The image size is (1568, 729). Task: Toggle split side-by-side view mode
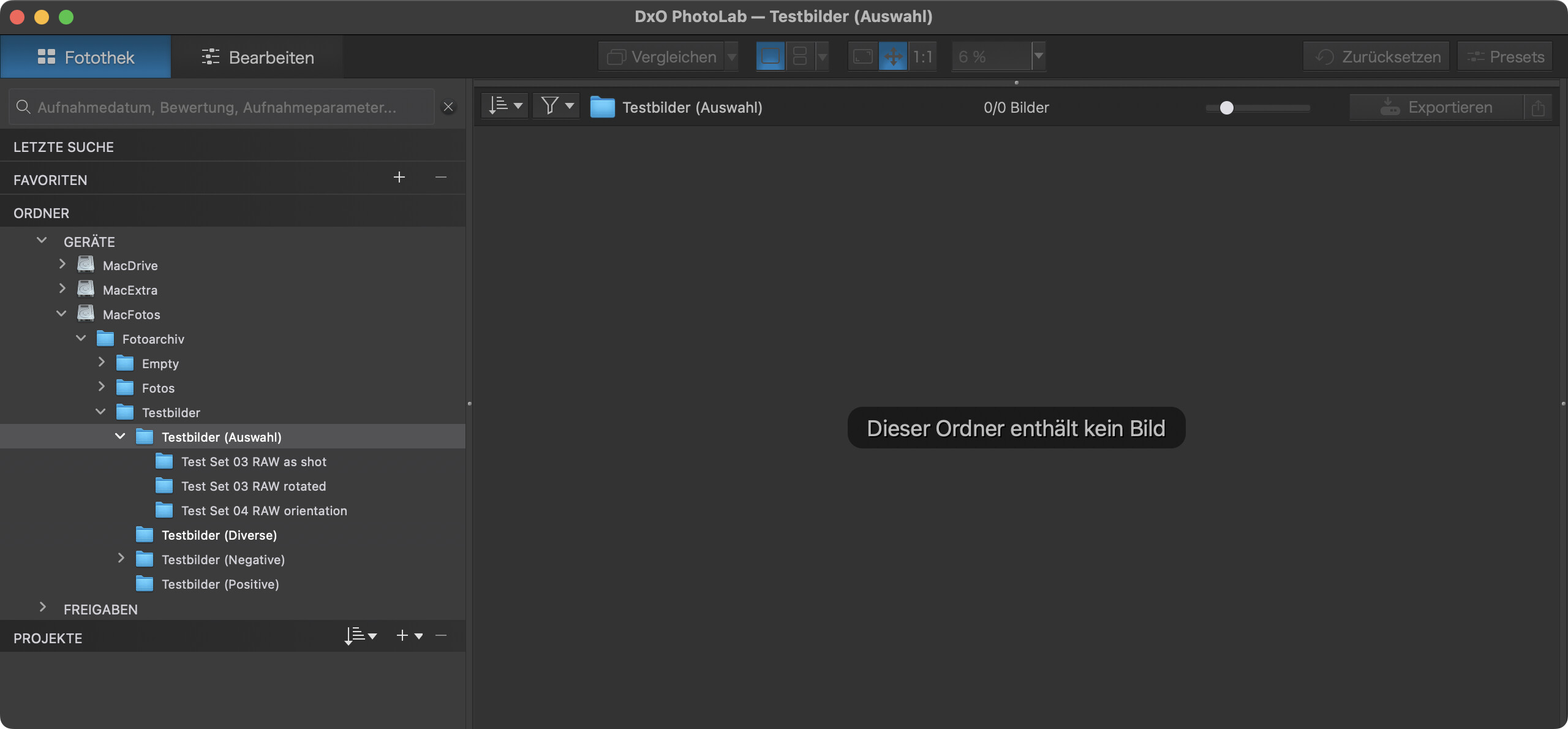coord(800,57)
